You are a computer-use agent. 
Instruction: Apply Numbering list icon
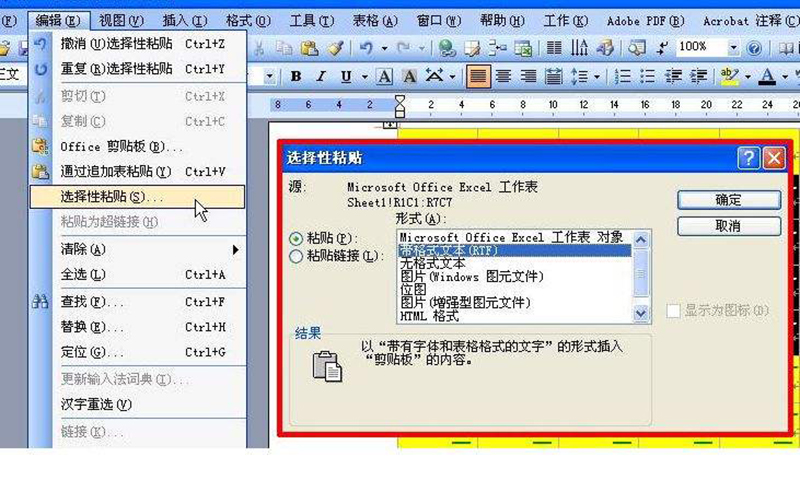[x=622, y=77]
